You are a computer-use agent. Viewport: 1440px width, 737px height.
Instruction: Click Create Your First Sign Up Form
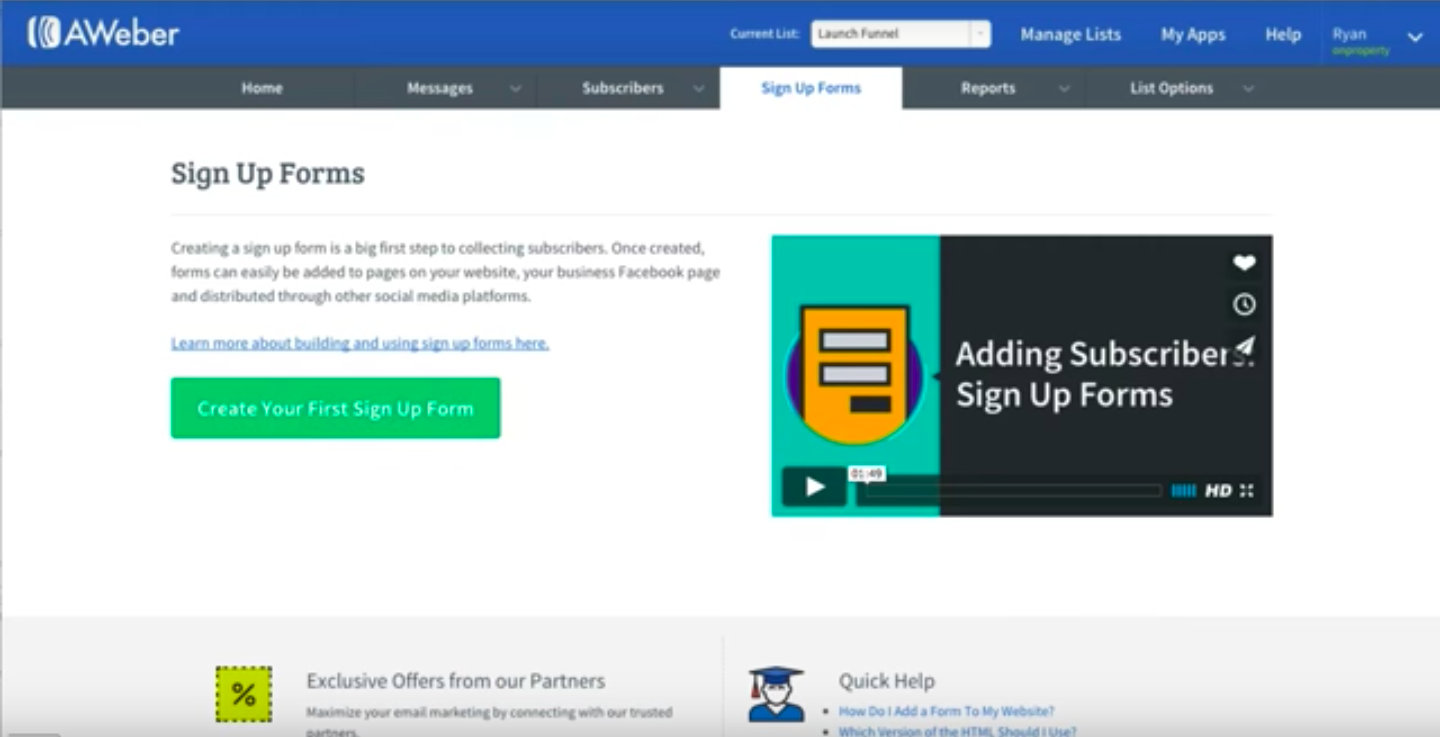336,408
